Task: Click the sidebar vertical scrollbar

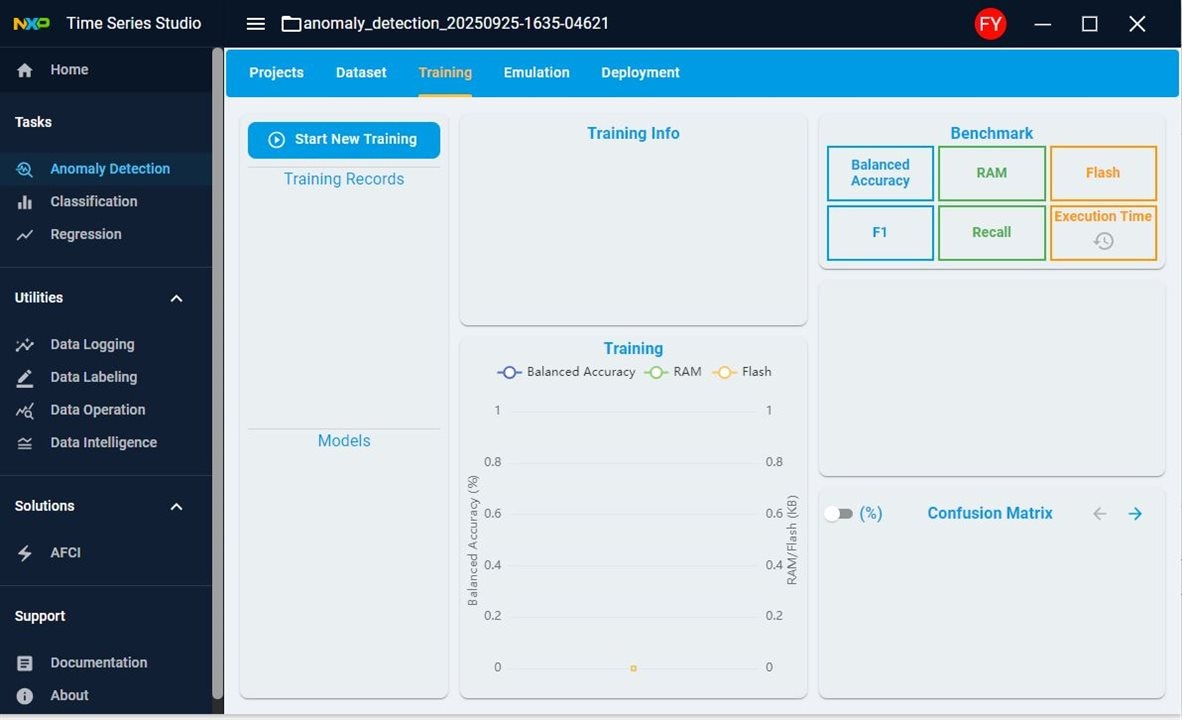Action: click(x=217, y=373)
